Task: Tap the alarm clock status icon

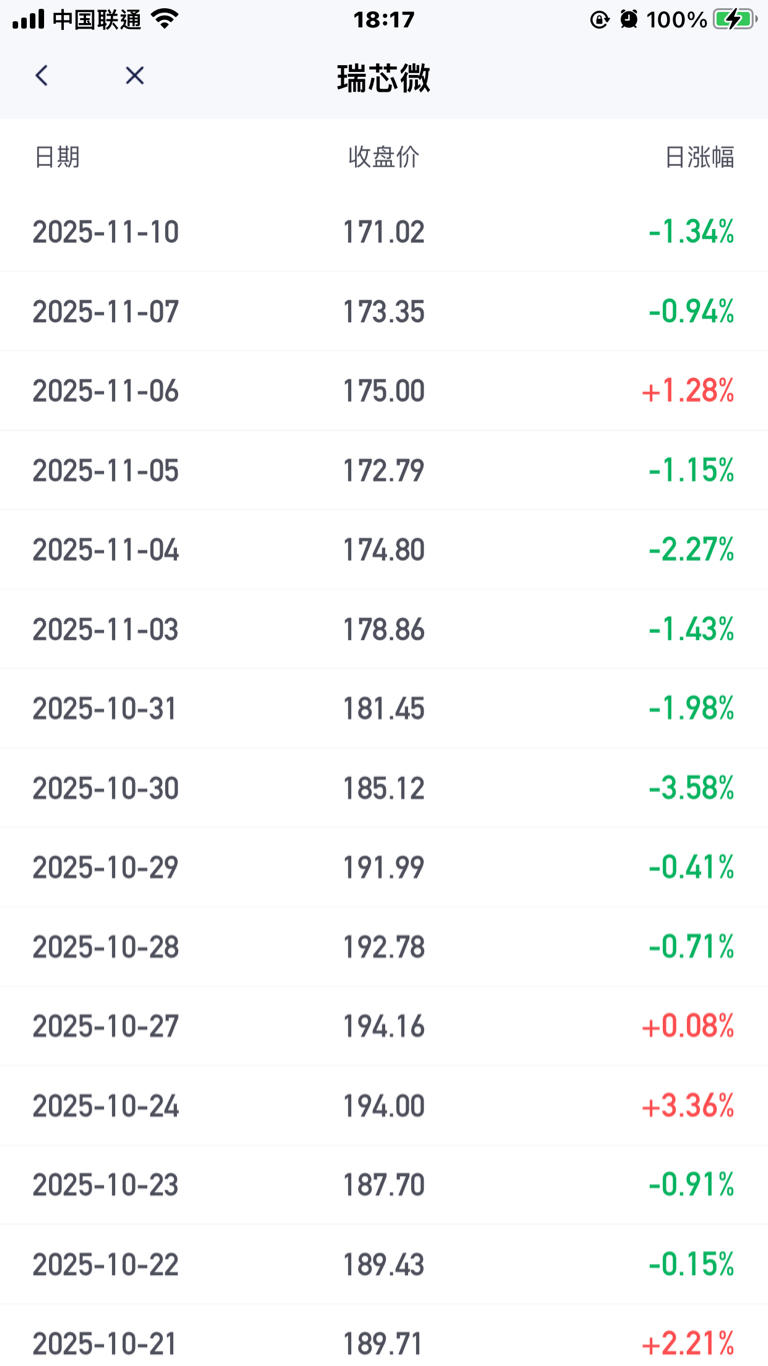Action: tap(628, 19)
